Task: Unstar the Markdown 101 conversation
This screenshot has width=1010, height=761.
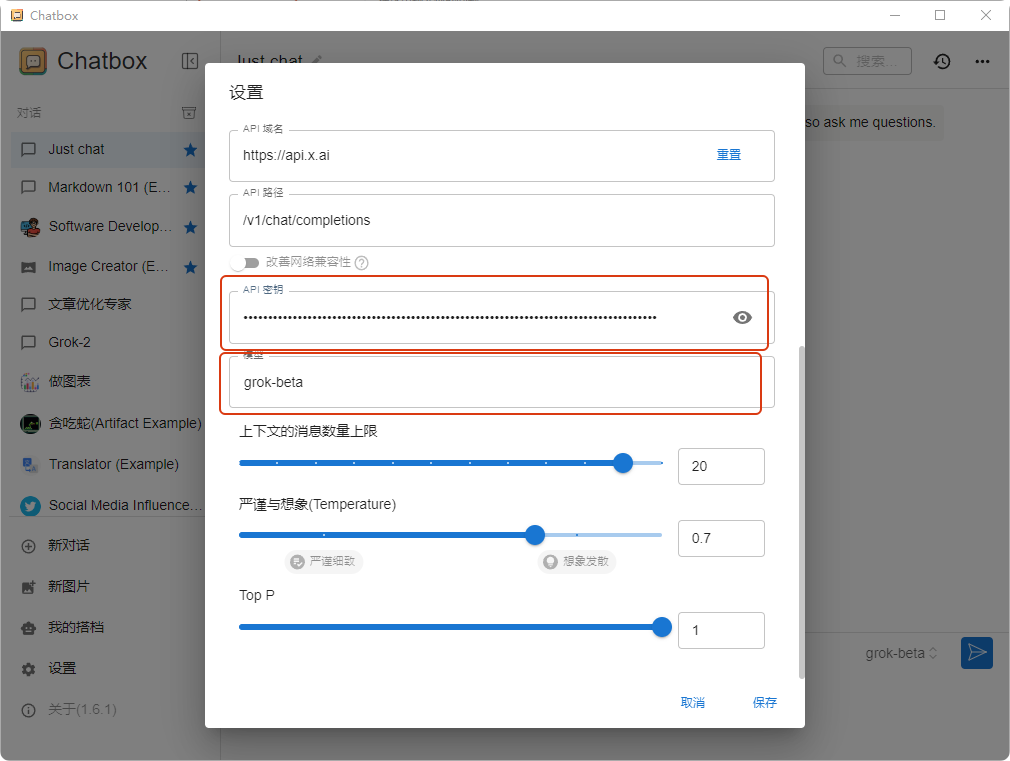Action: (x=190, y=188)
